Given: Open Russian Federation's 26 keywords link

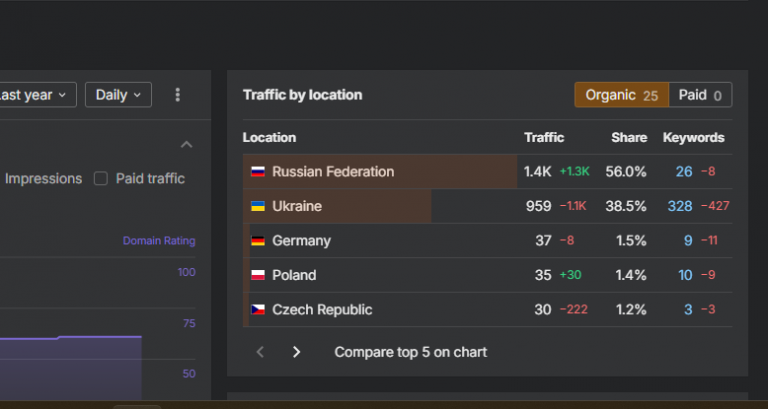Looking at the screenshot, I should tap(684, 172).
